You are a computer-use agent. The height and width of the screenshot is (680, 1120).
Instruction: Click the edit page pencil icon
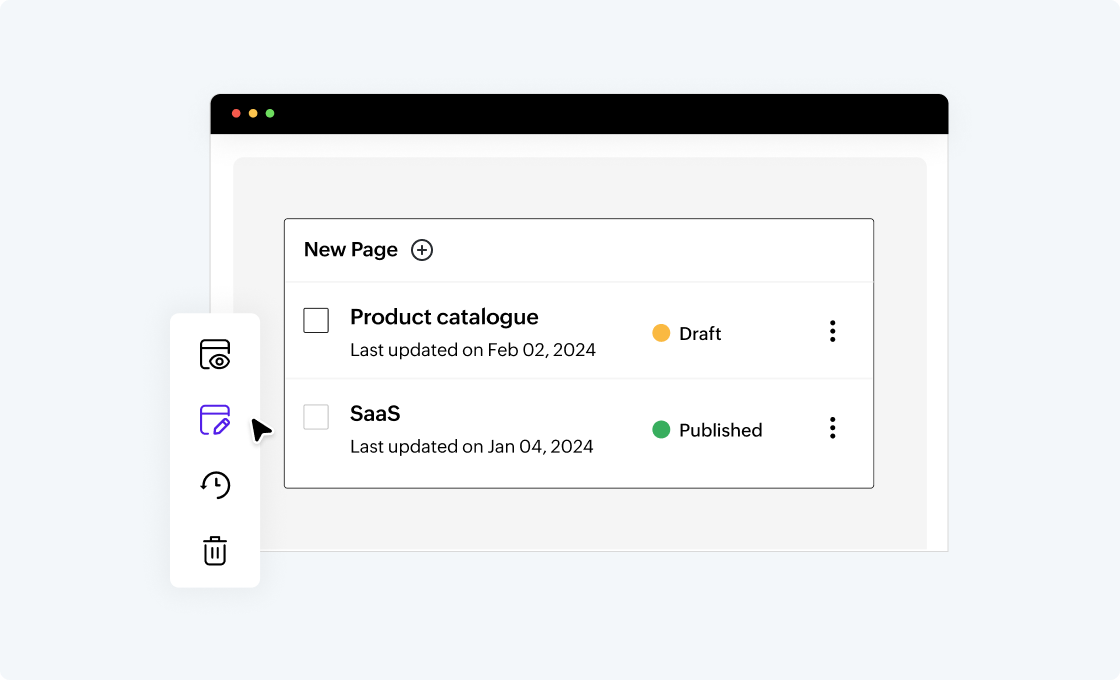pyautogui.click(x=215, y=420)
